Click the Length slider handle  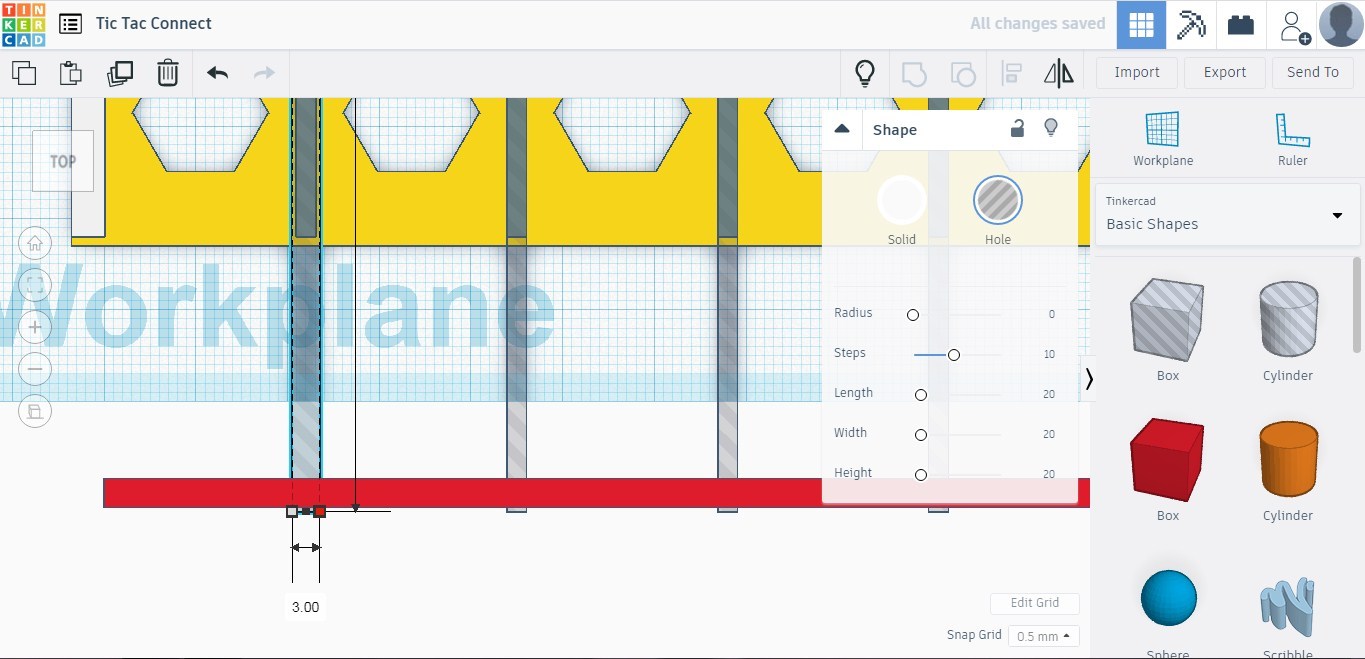(921, 395)
